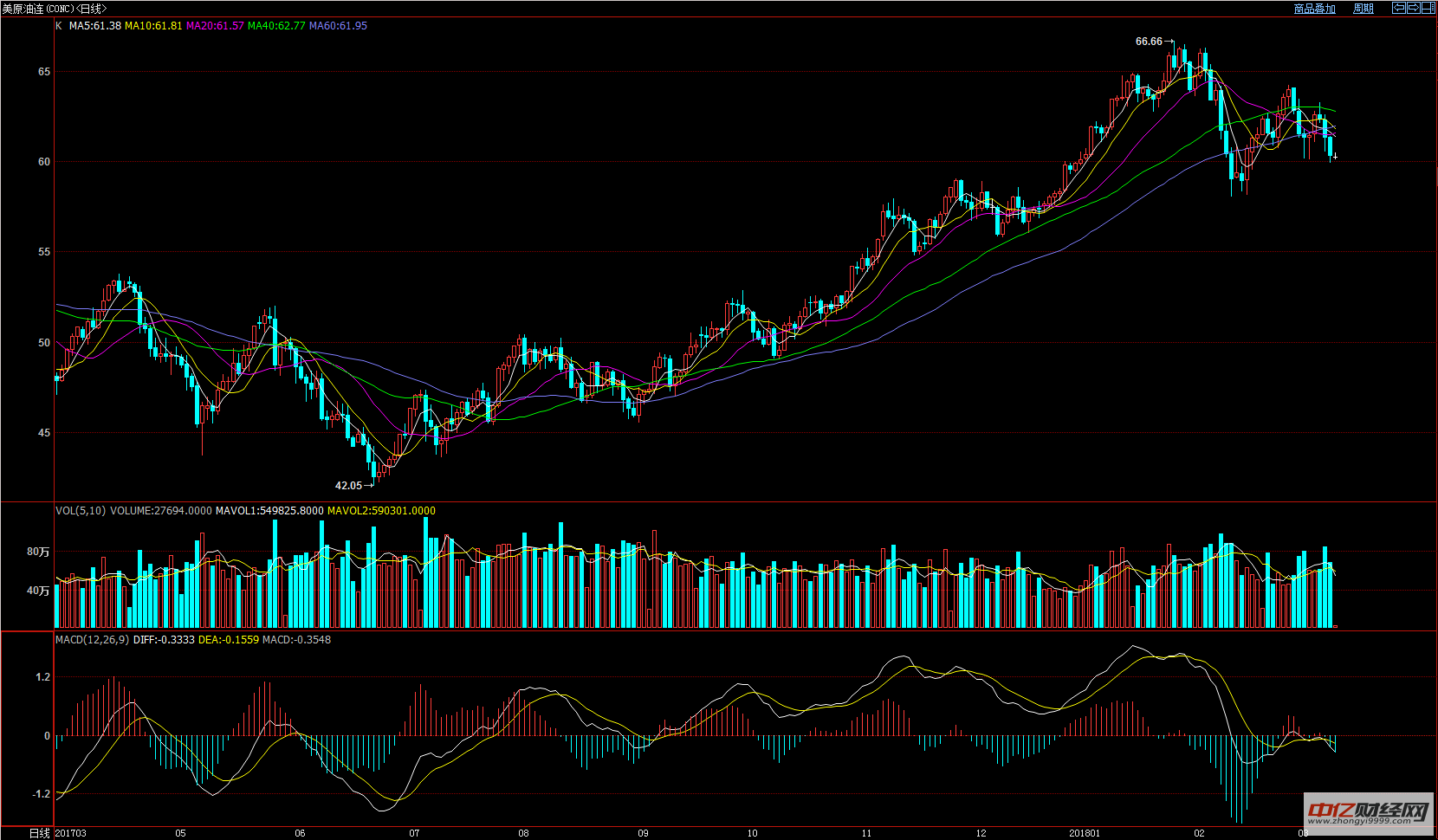Click the MACD(12,26,9) indicator label
This screenshot has width=1438, height=840.
92,640
